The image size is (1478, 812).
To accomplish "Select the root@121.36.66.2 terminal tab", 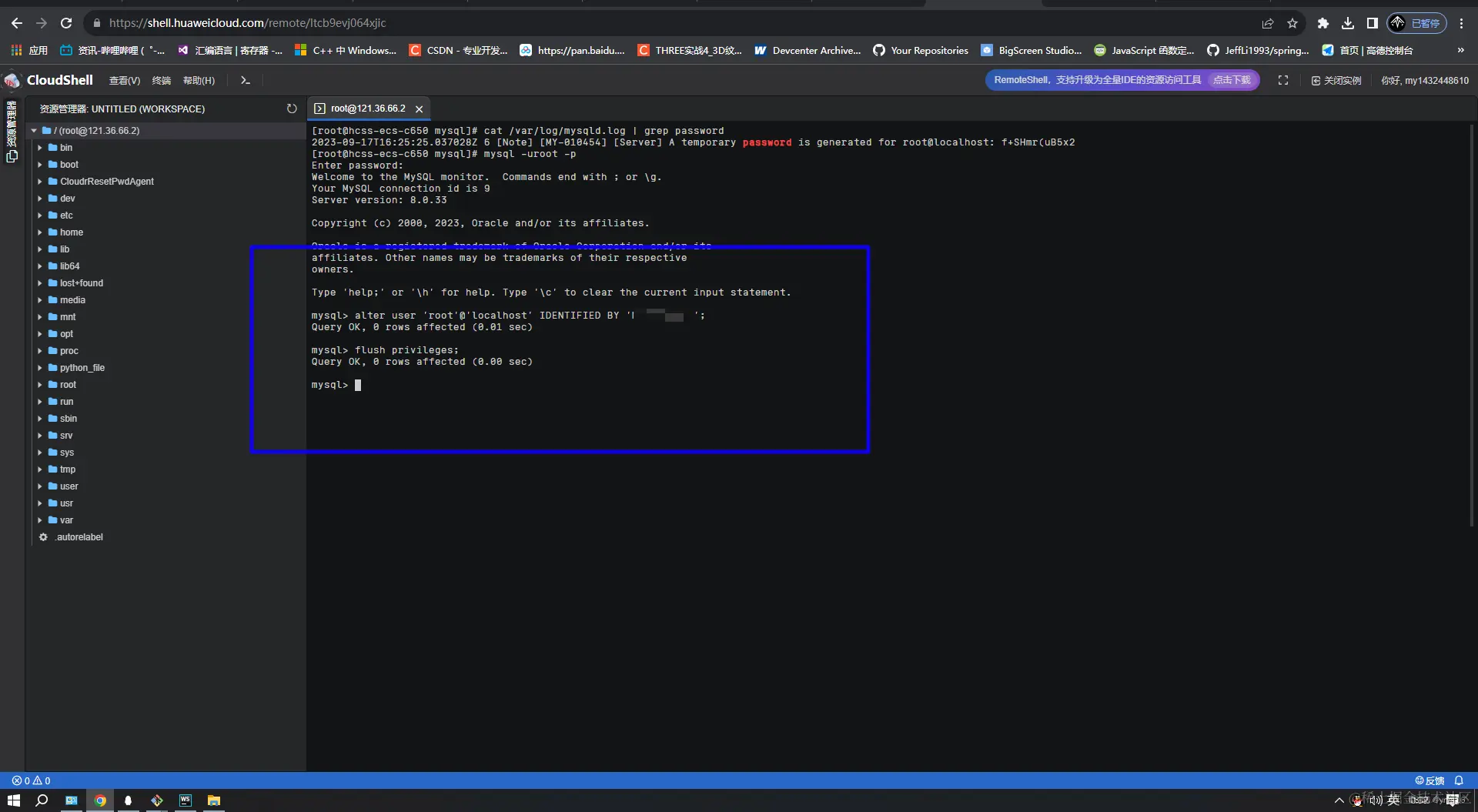I will [368, 109].
